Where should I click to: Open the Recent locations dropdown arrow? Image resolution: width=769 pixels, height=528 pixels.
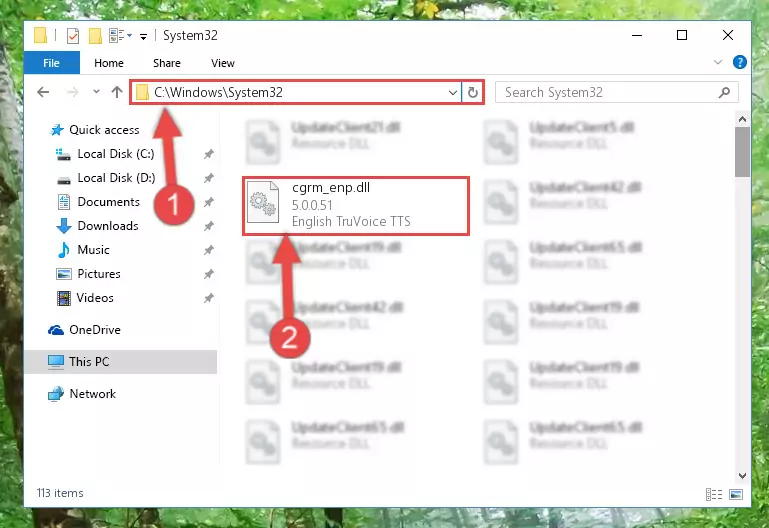tap(96, 92)
